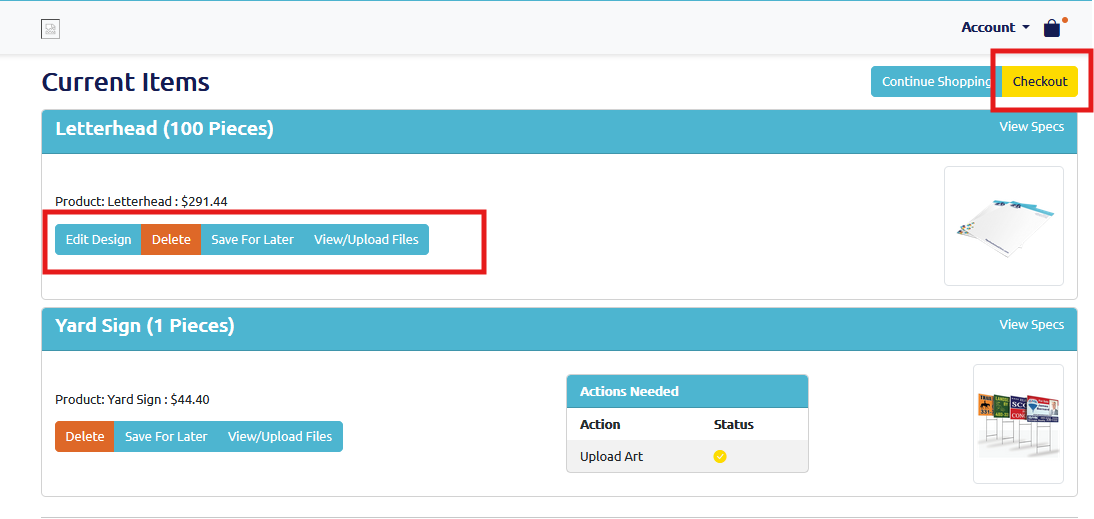Open View Specs for the Letterhead item
This screenshot has height=519, width=1094.
[x=1031, y=127]
